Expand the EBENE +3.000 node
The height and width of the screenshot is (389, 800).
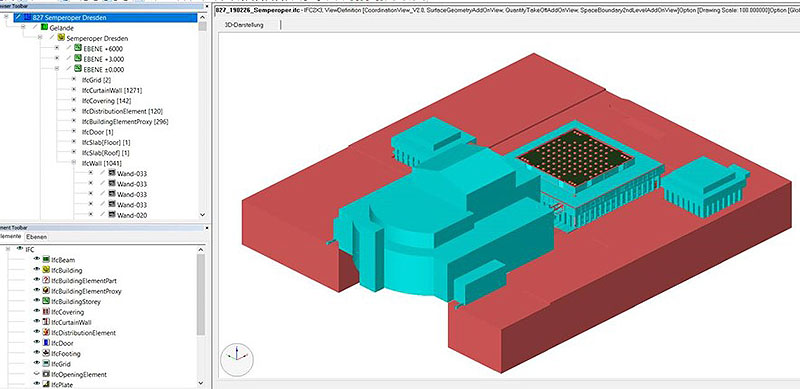click(57, 59)
